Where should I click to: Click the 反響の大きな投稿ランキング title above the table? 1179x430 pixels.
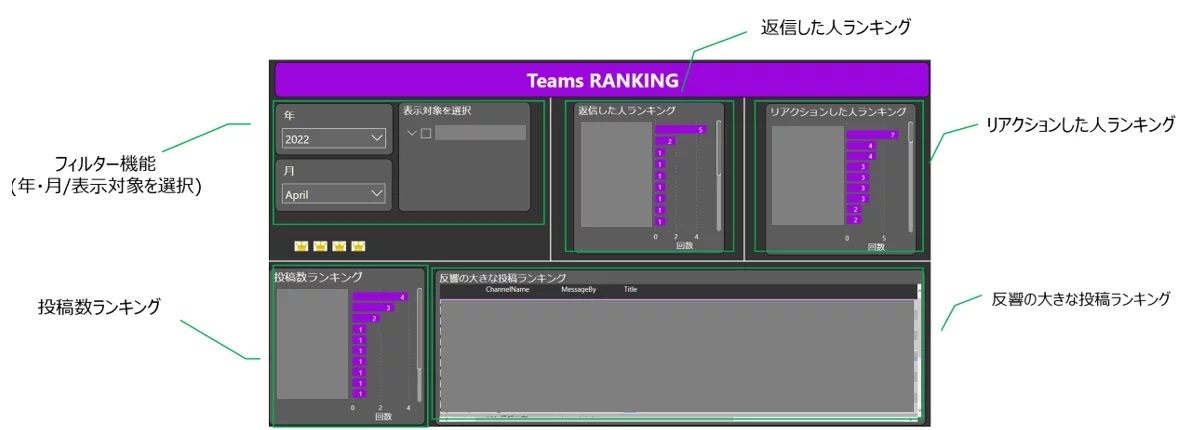pos(502,277)
